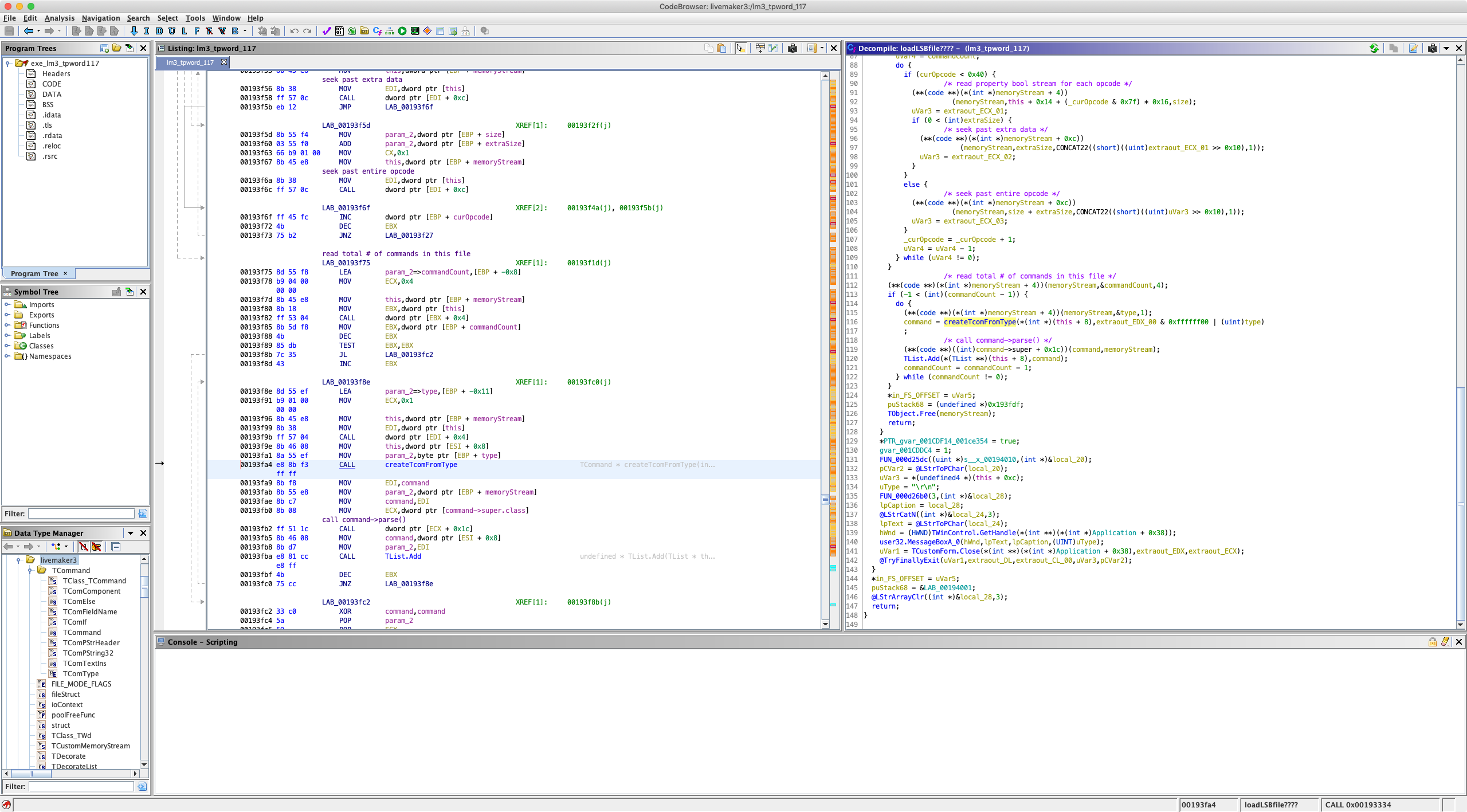Select the Navigation menu in menu bar

102,17
